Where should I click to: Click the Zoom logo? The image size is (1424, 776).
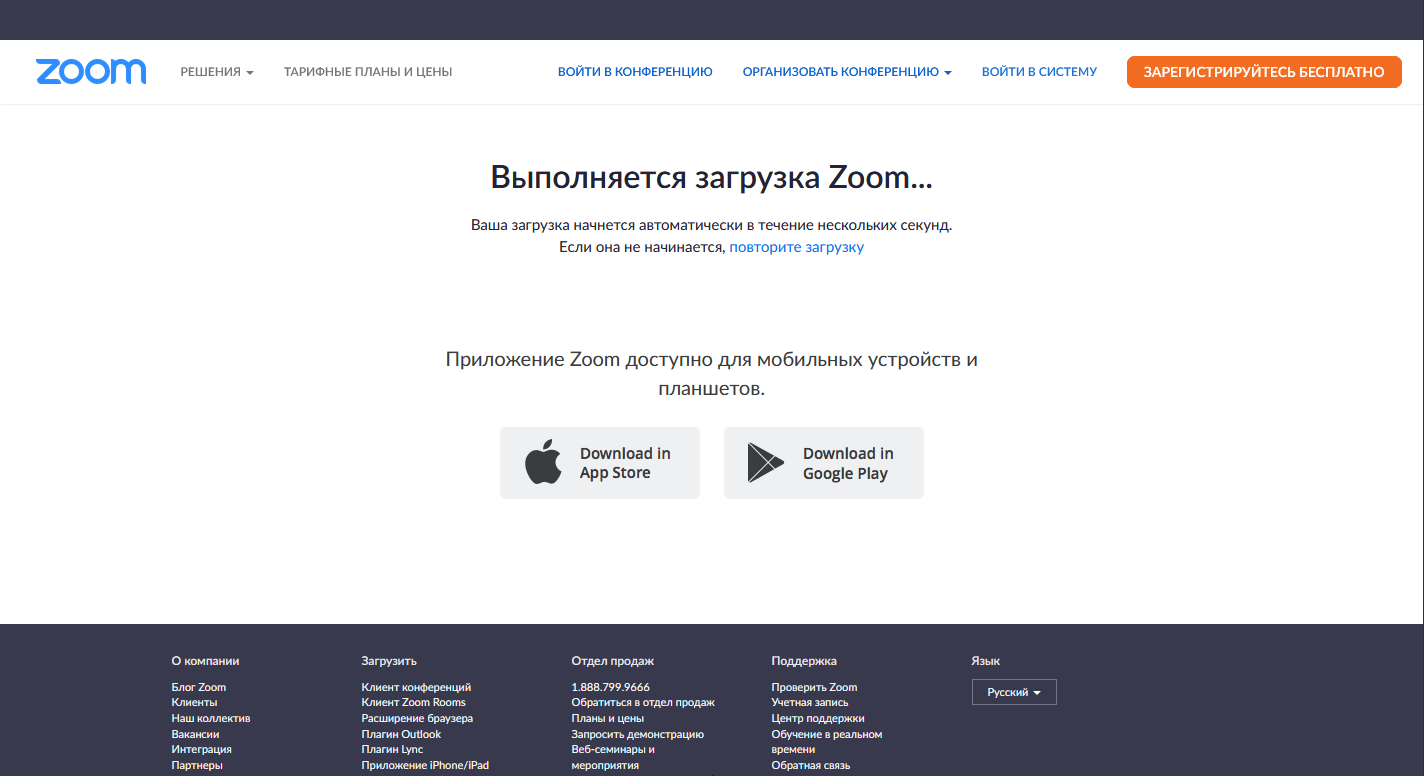(x=91, y=71)
